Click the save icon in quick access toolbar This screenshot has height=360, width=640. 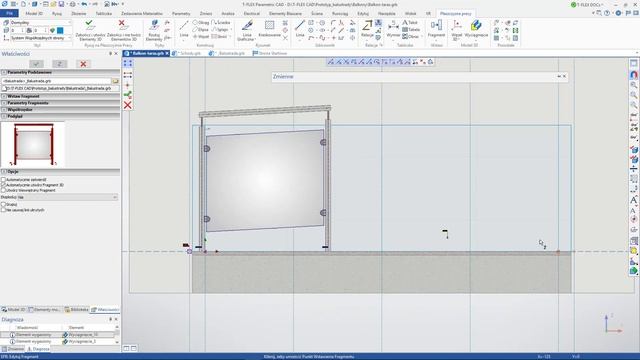[61, 4]
